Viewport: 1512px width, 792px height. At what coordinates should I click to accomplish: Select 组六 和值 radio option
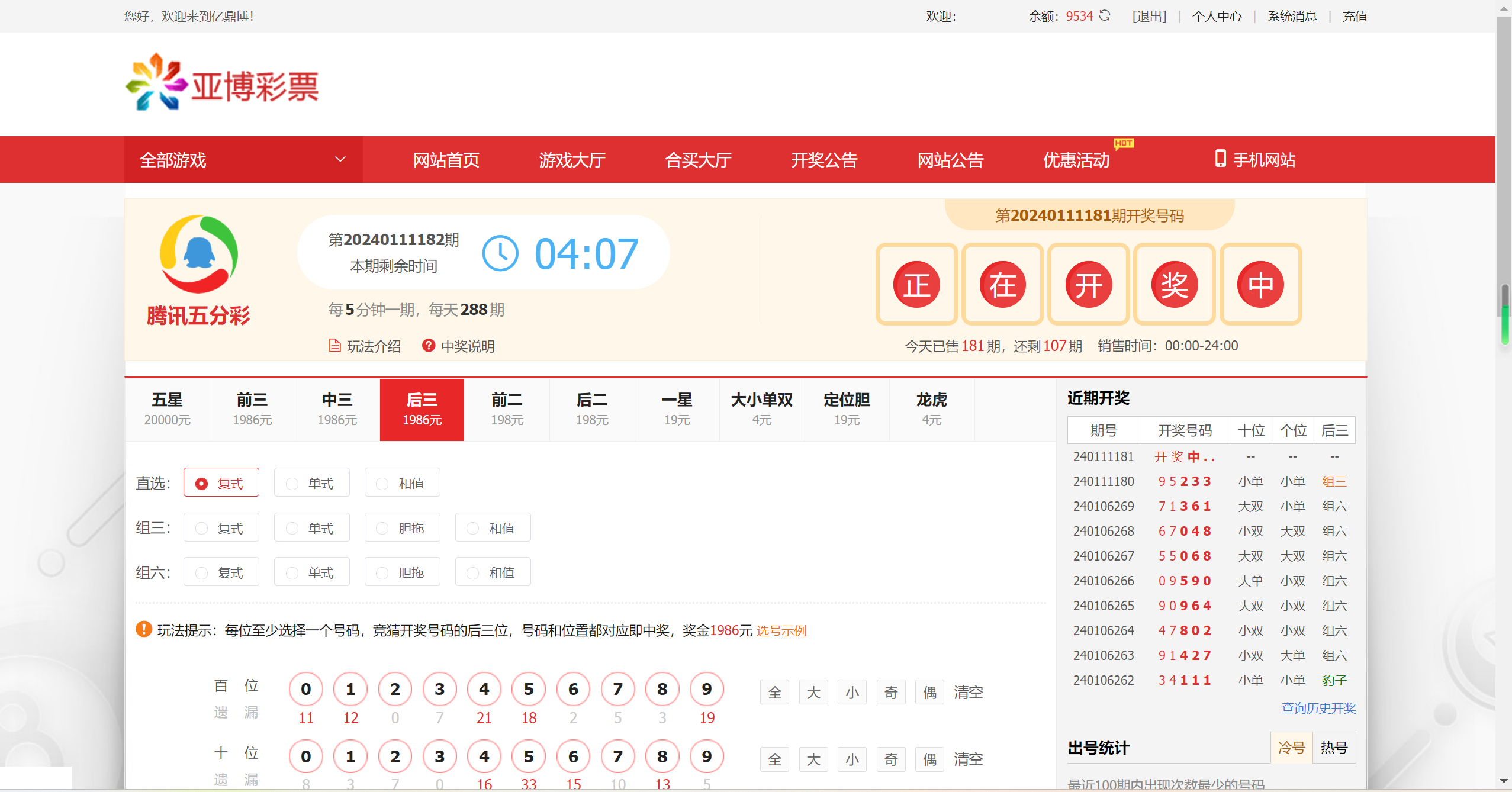(x=493, y=572)
